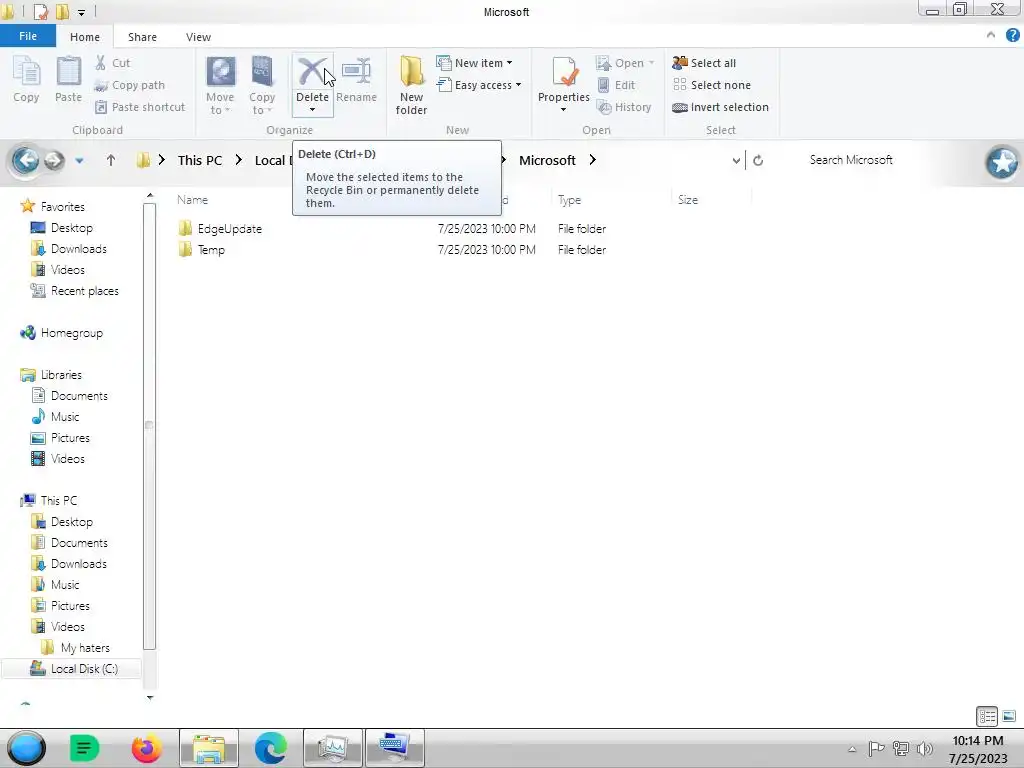The width and height of the screenshot is (1024, 768).
Task: Open Desktop under Favorites
Action: 72,228
